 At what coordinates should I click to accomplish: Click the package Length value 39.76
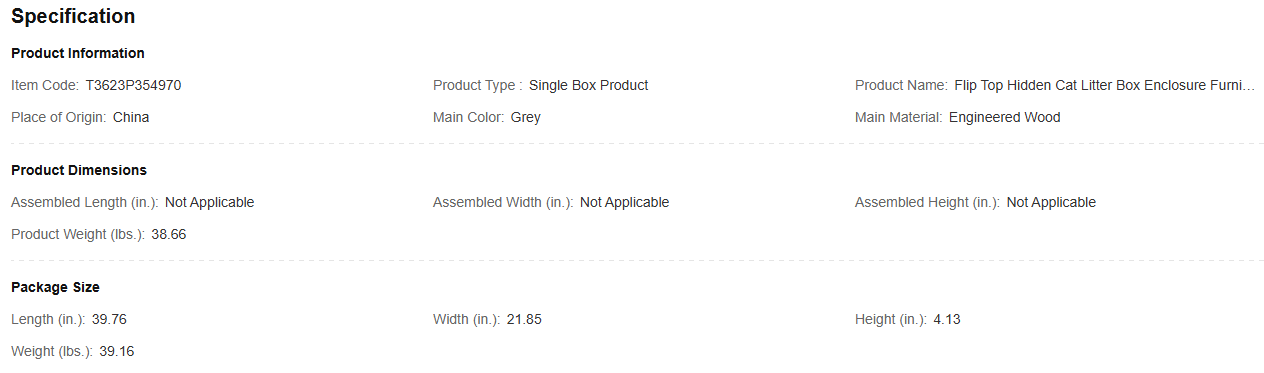click(x=109, y=320)
